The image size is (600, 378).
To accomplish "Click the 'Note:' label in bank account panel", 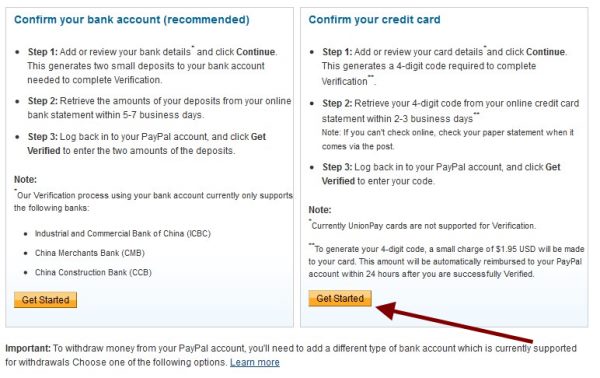I will 25,179.
